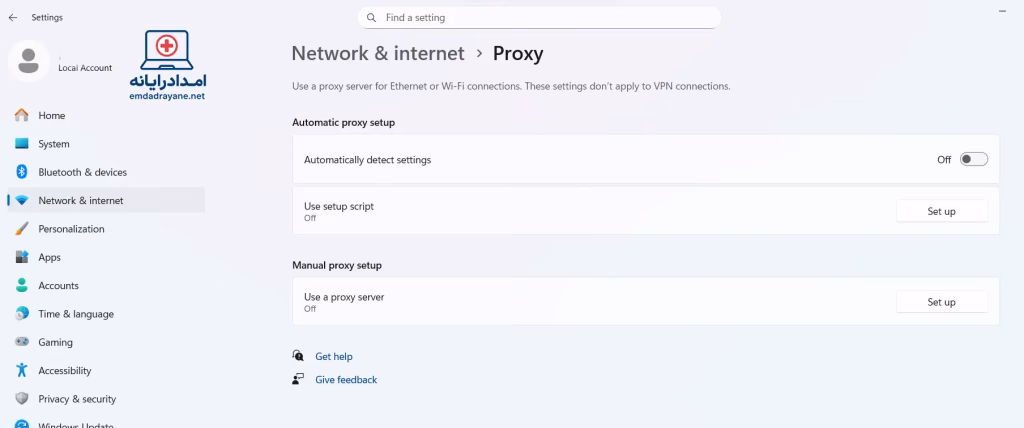The image size is (1024, 428).
Task: Click the Bluetooth & devices icon
Action: pos(22,172)
